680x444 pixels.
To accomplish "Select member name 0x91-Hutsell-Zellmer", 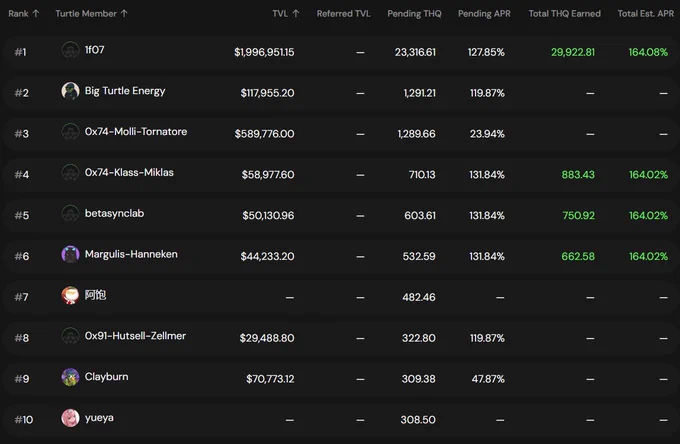I will (x=135, y=336).
